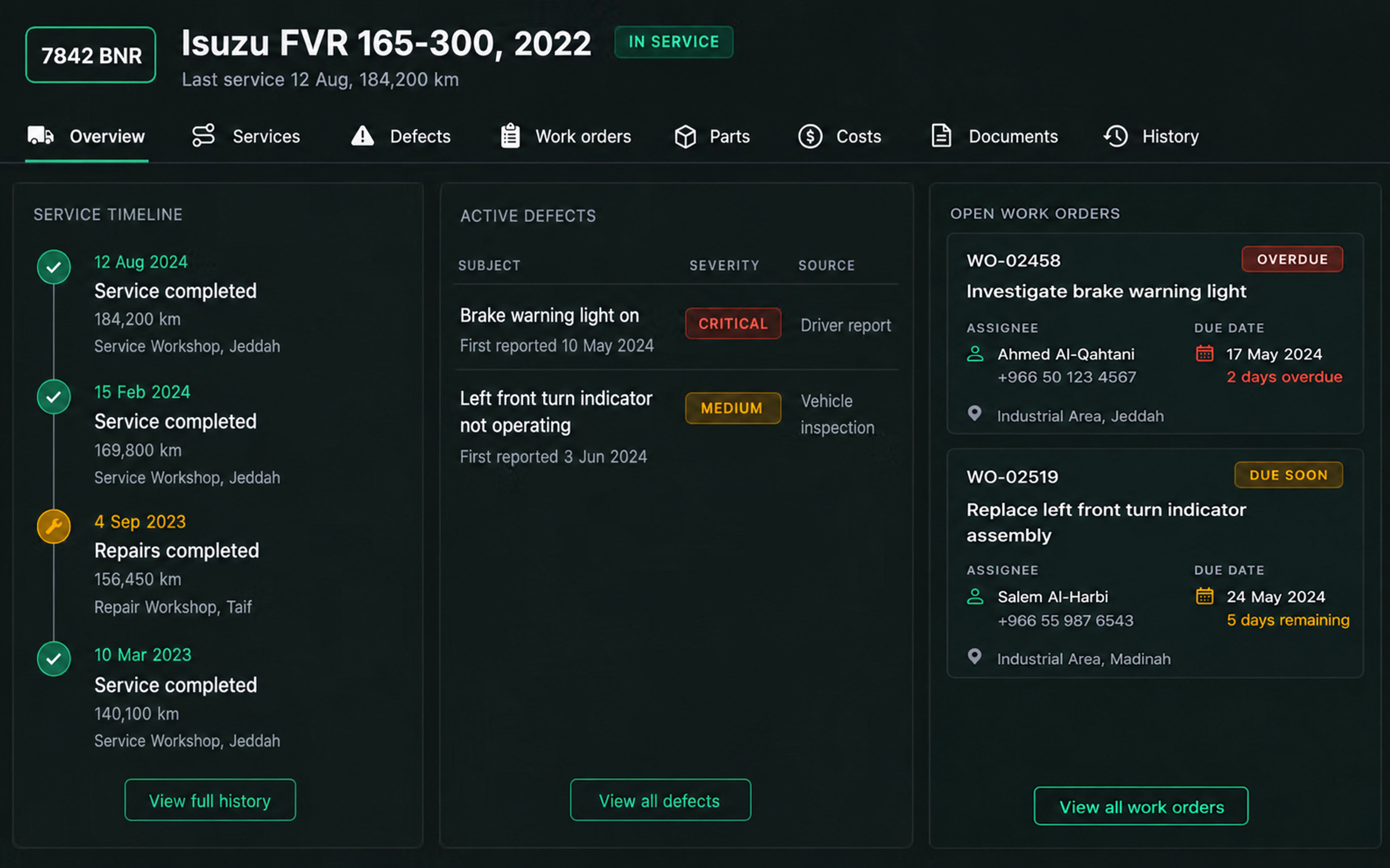This screenshot has height=868, width=1390.
Task: Click View all work orders button
Action: pyautogui.click(x=1141, y=806)
